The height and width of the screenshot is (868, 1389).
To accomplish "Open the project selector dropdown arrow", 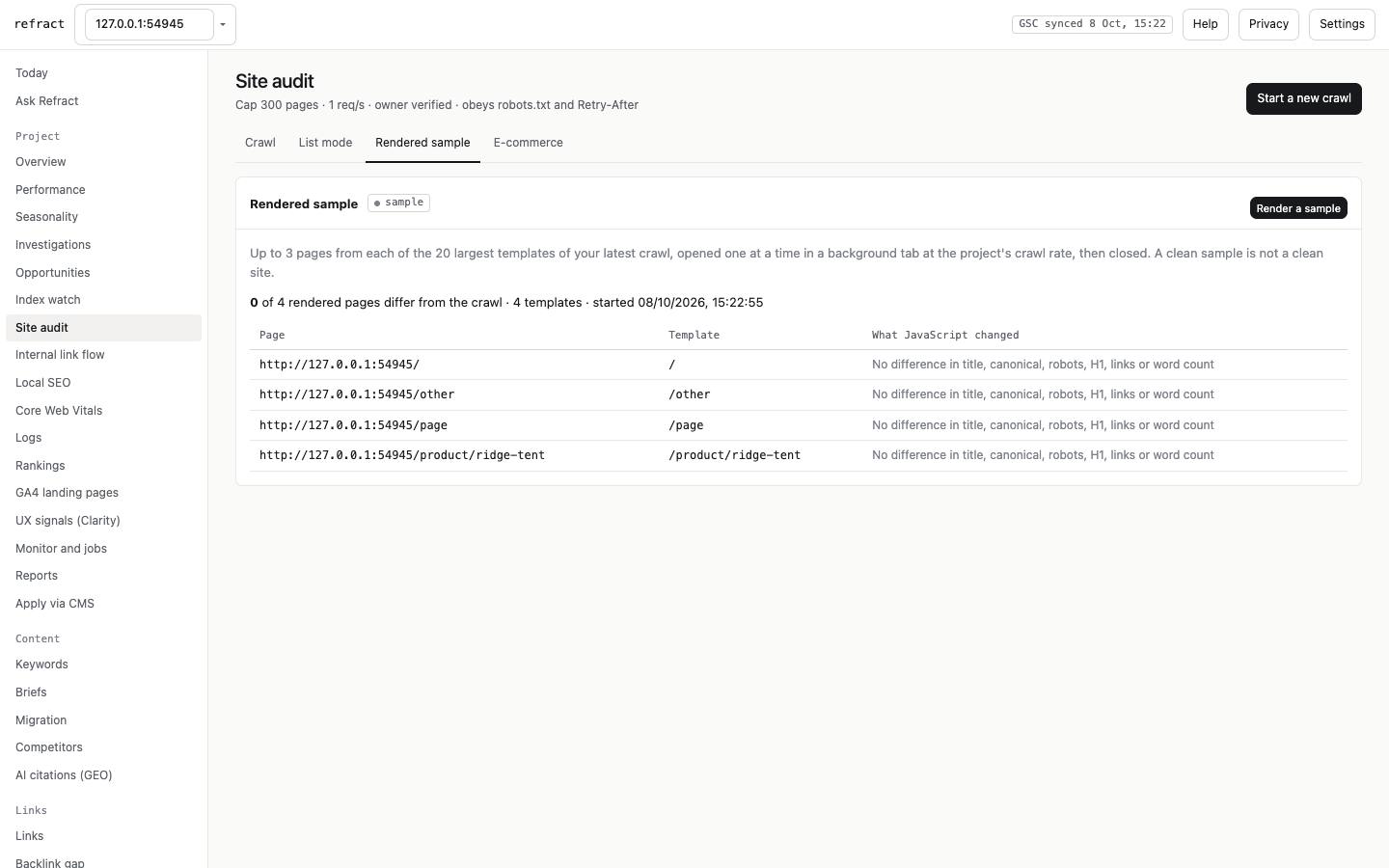I will click(223, 24).
